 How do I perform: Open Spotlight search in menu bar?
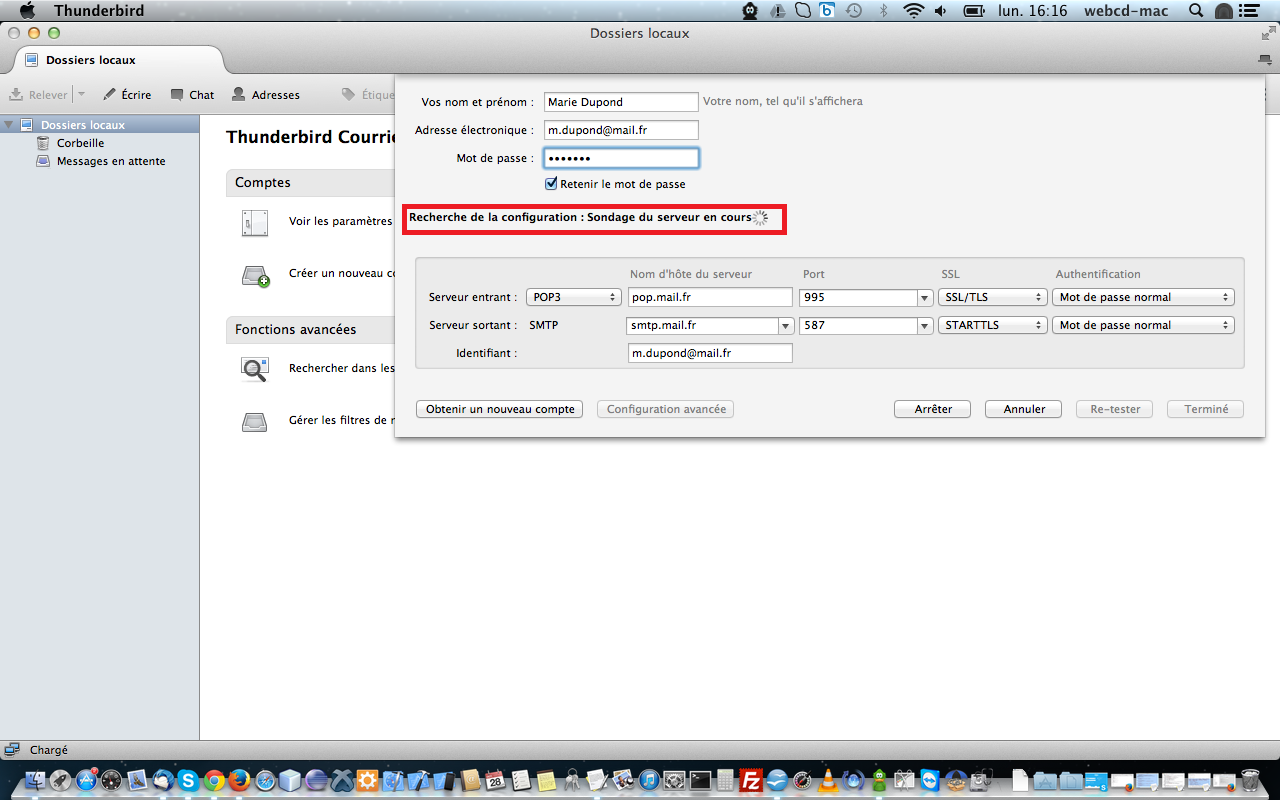point(1196,11)
